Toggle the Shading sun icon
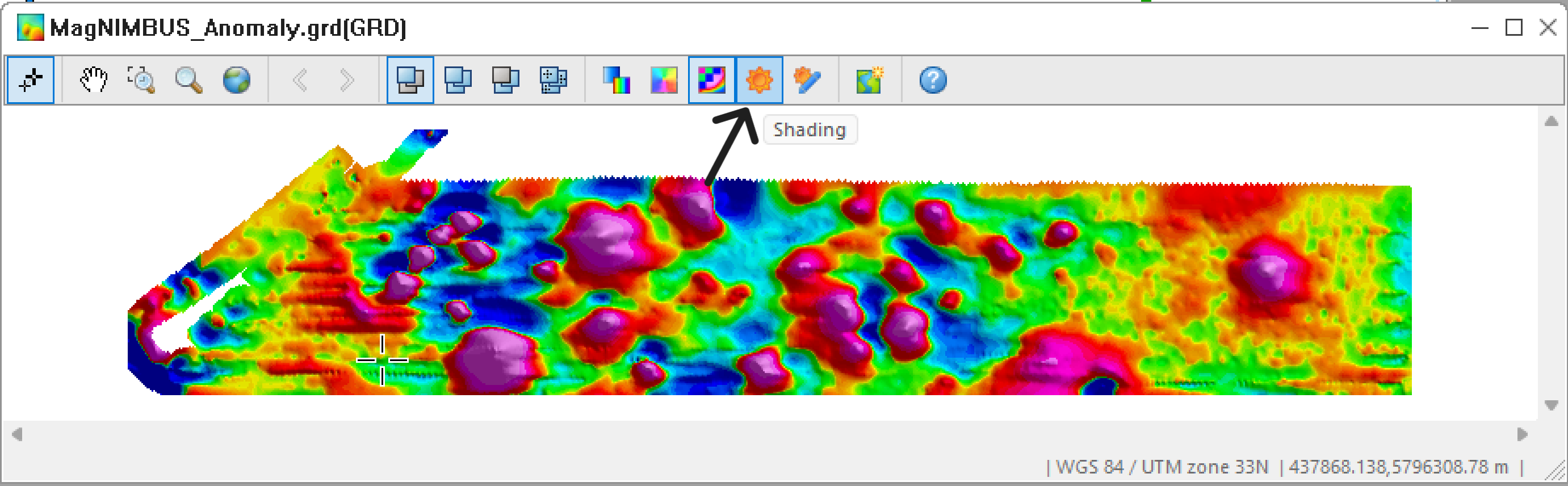Screen dimensions: 1568x486 tap(759, 80)
